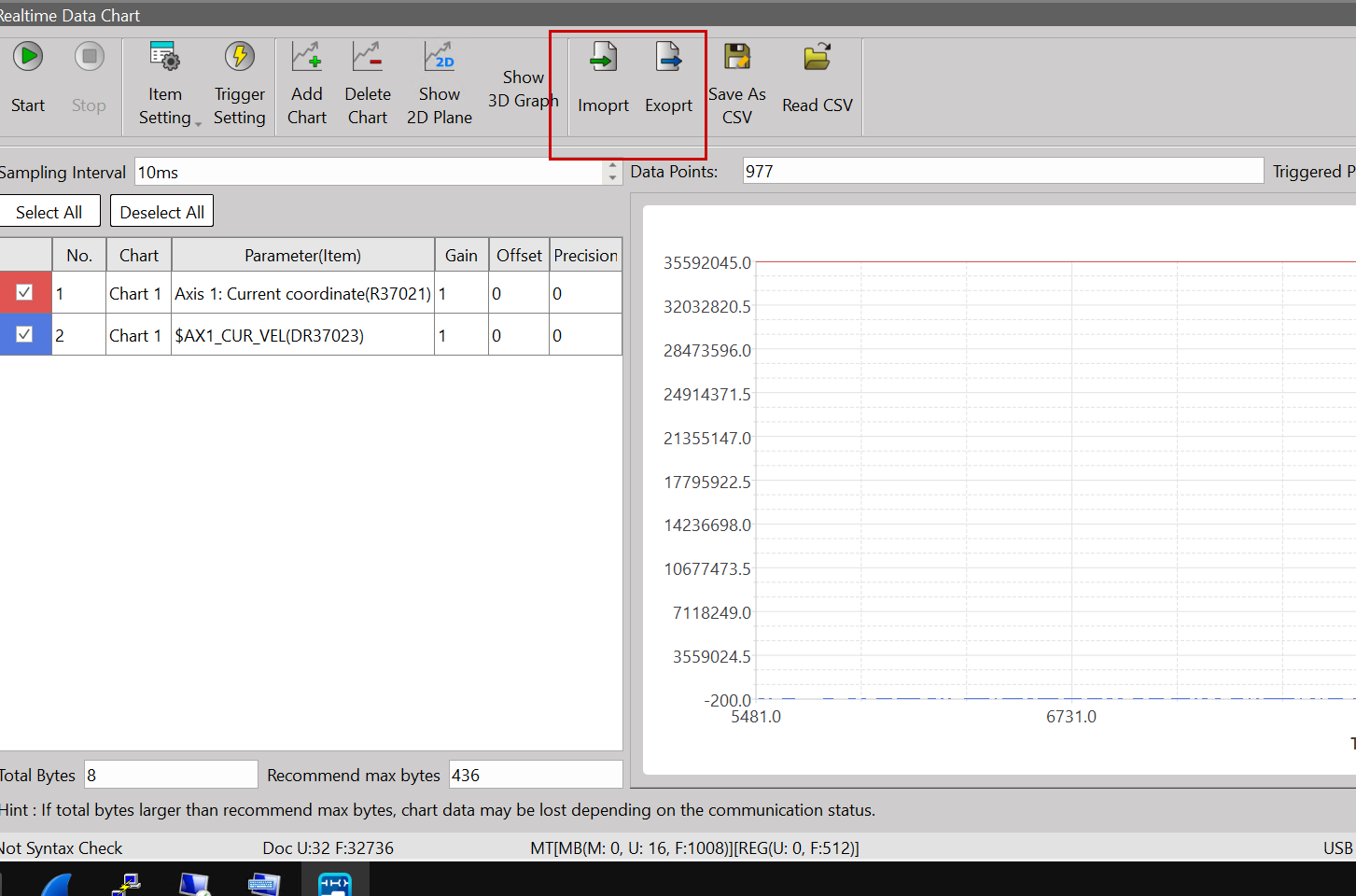Click the Deselect All button
This screenshot has width=1356, height=896.
tap(161, 212)
